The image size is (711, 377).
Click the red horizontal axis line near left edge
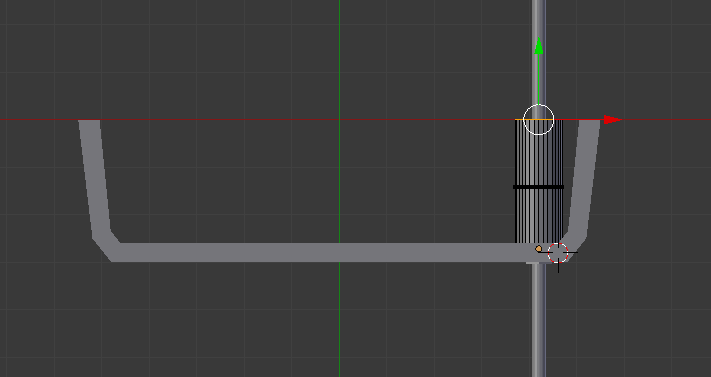pyautogui.click(x=39, y=120)
